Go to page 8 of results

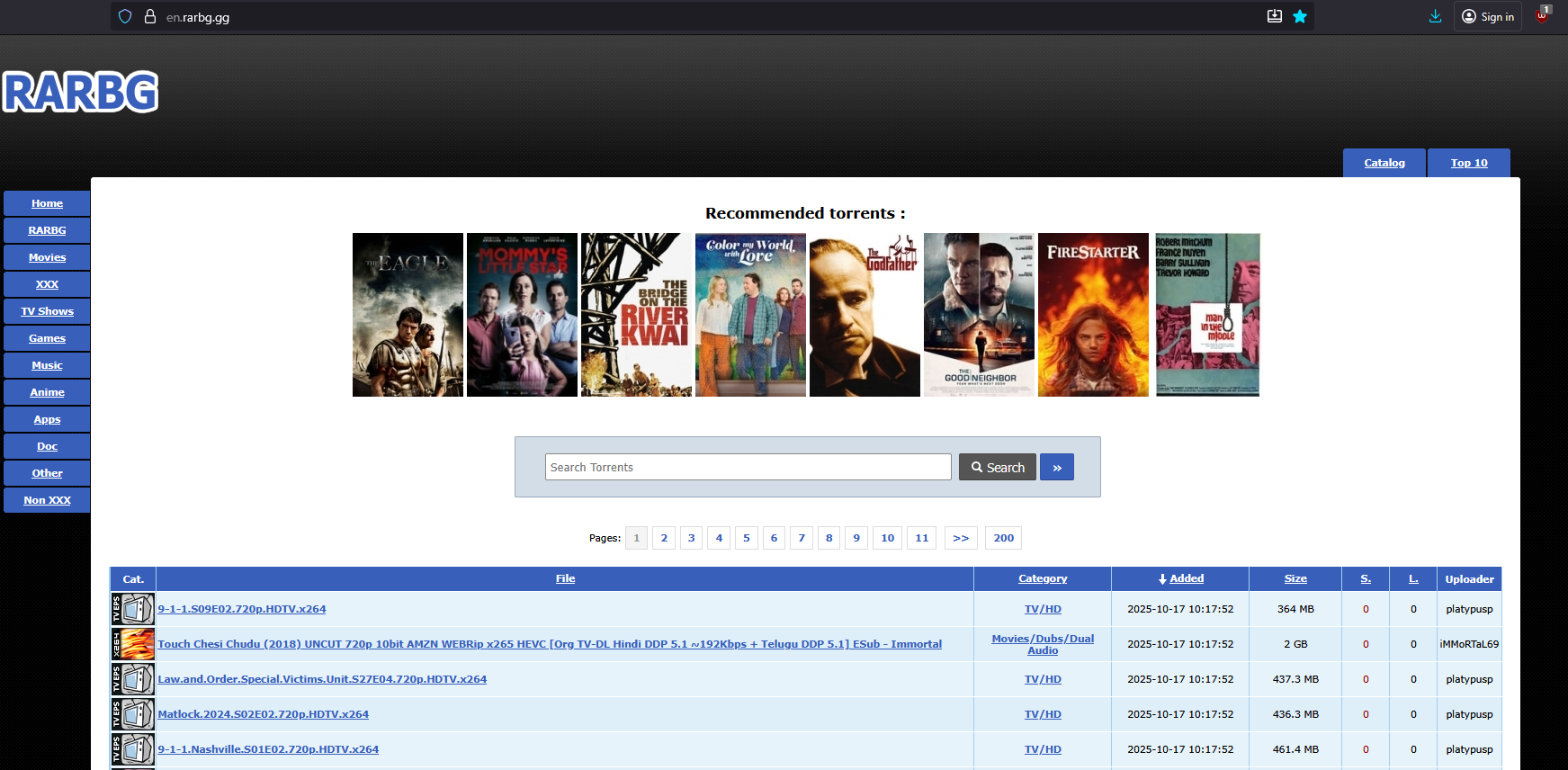click(x=829, y=538)
